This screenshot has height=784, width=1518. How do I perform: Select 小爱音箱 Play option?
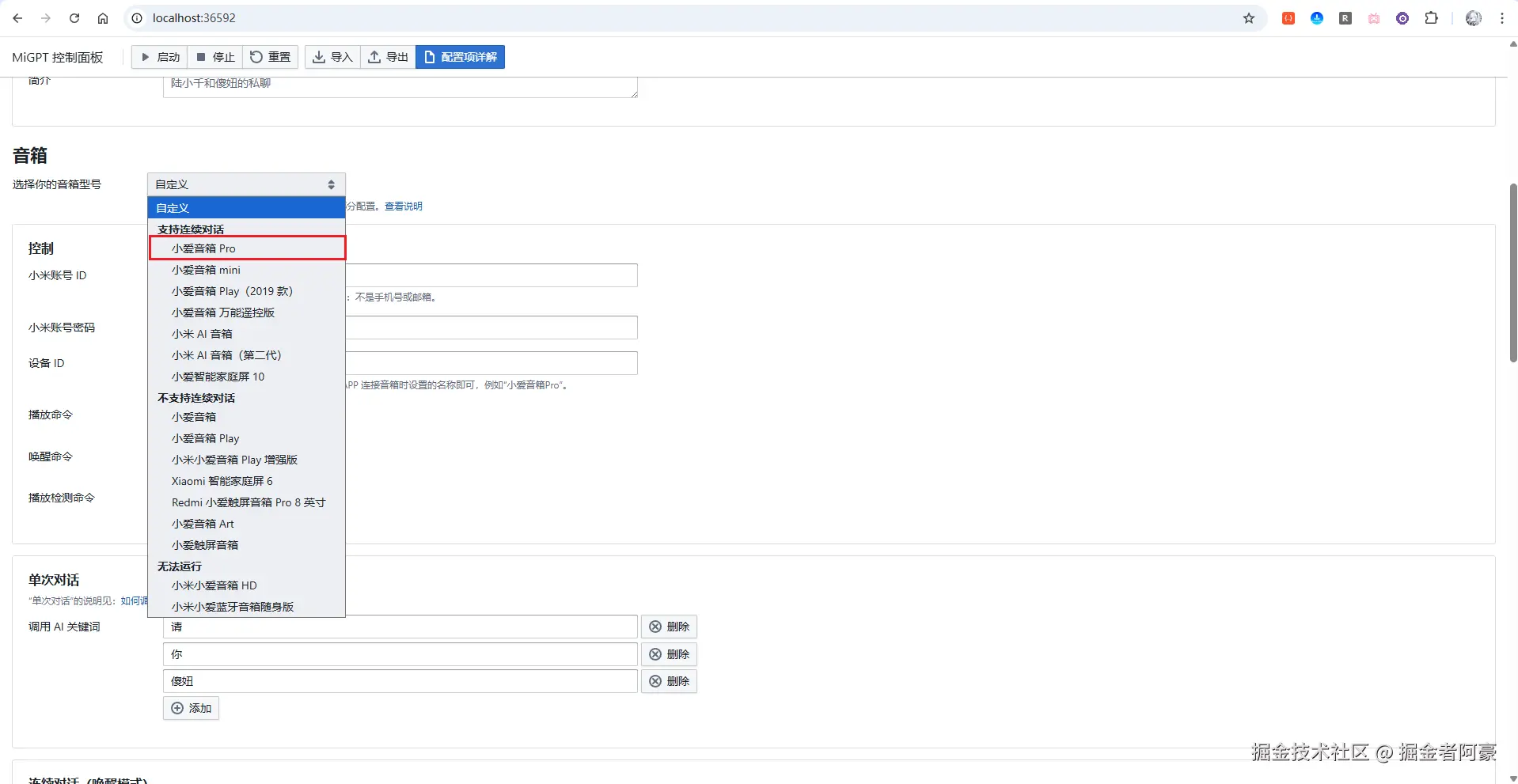click(x=246, y=438)
